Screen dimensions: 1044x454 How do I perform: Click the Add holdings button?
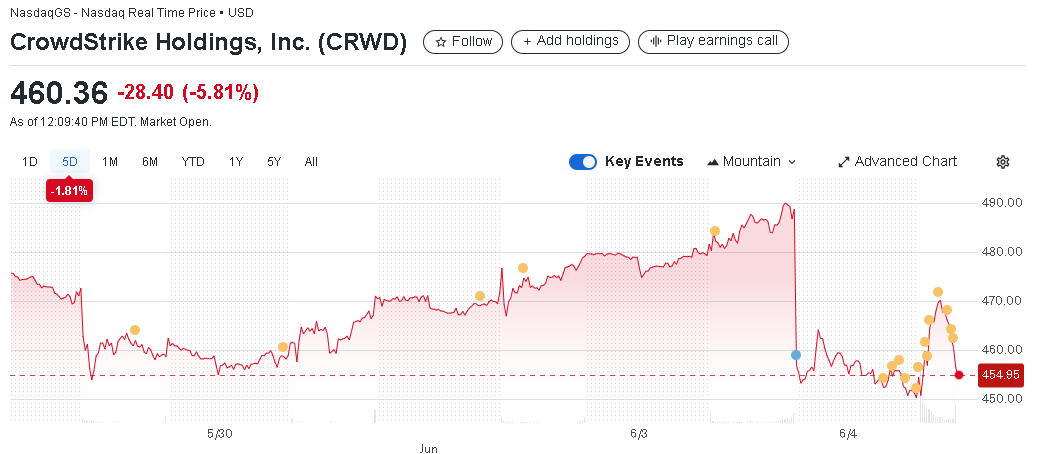(570, 41)
